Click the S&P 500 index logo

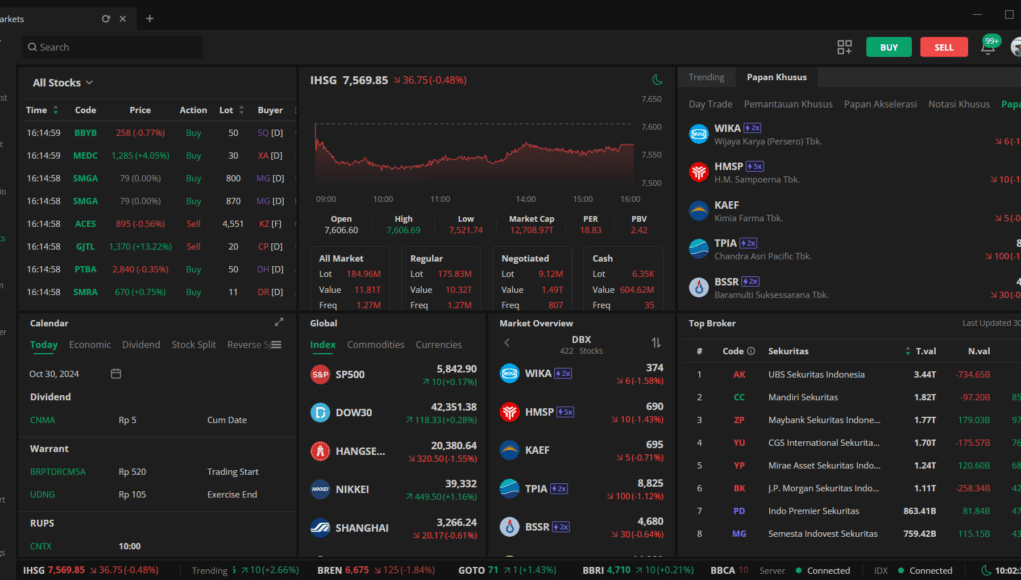coord(320,375)
